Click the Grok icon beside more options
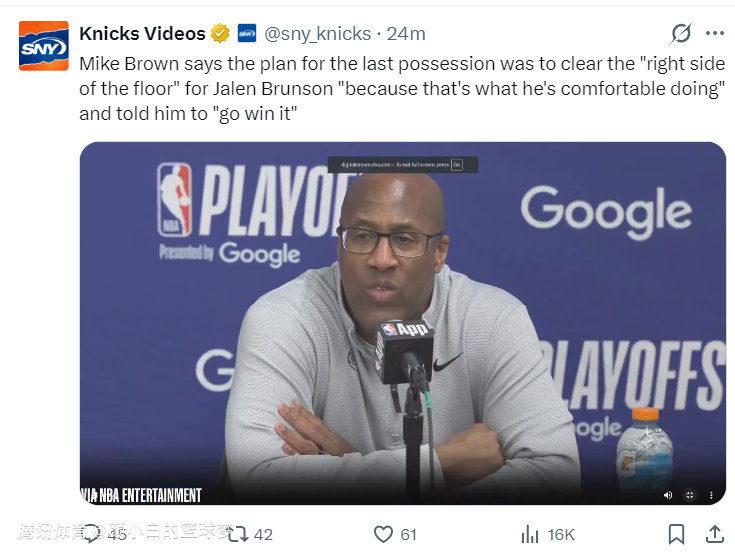Viewport: 735px width, 555px height. (x=681, y=33)
